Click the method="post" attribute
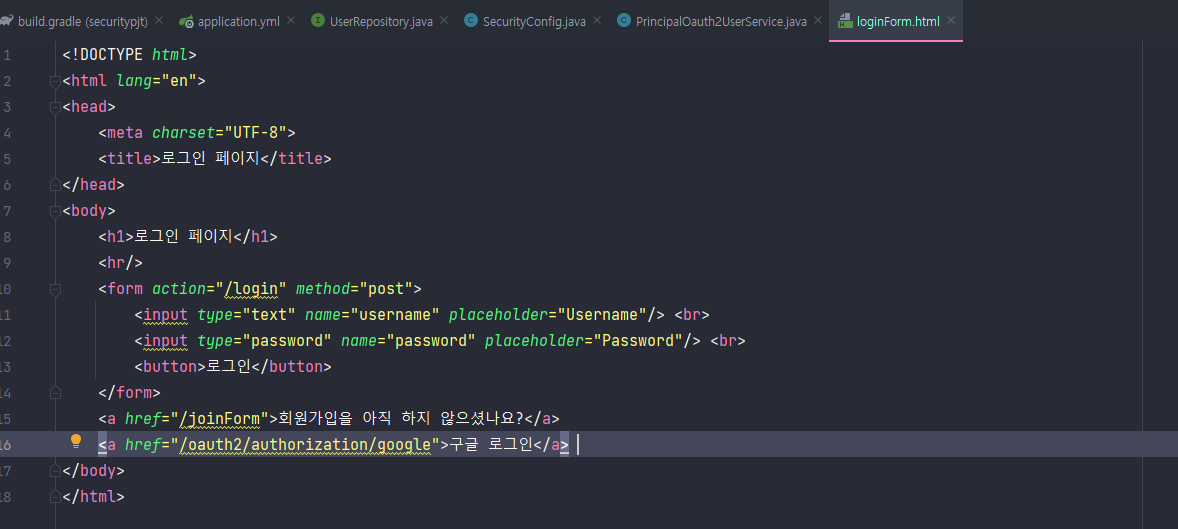 [x=355, y=289]
